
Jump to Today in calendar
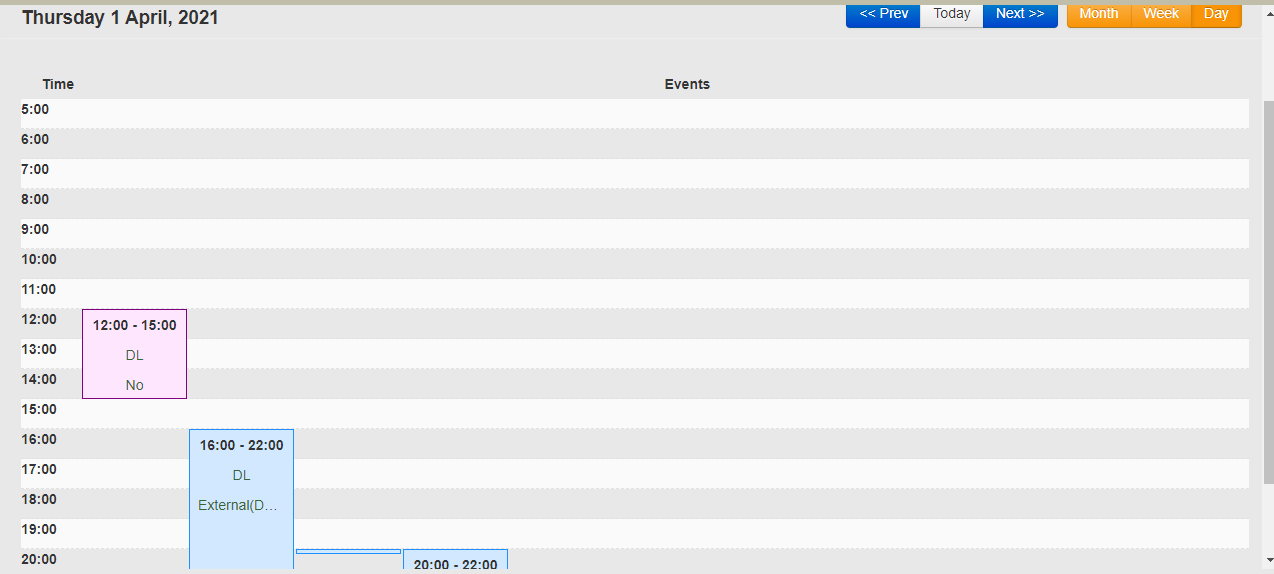(952, 14)
